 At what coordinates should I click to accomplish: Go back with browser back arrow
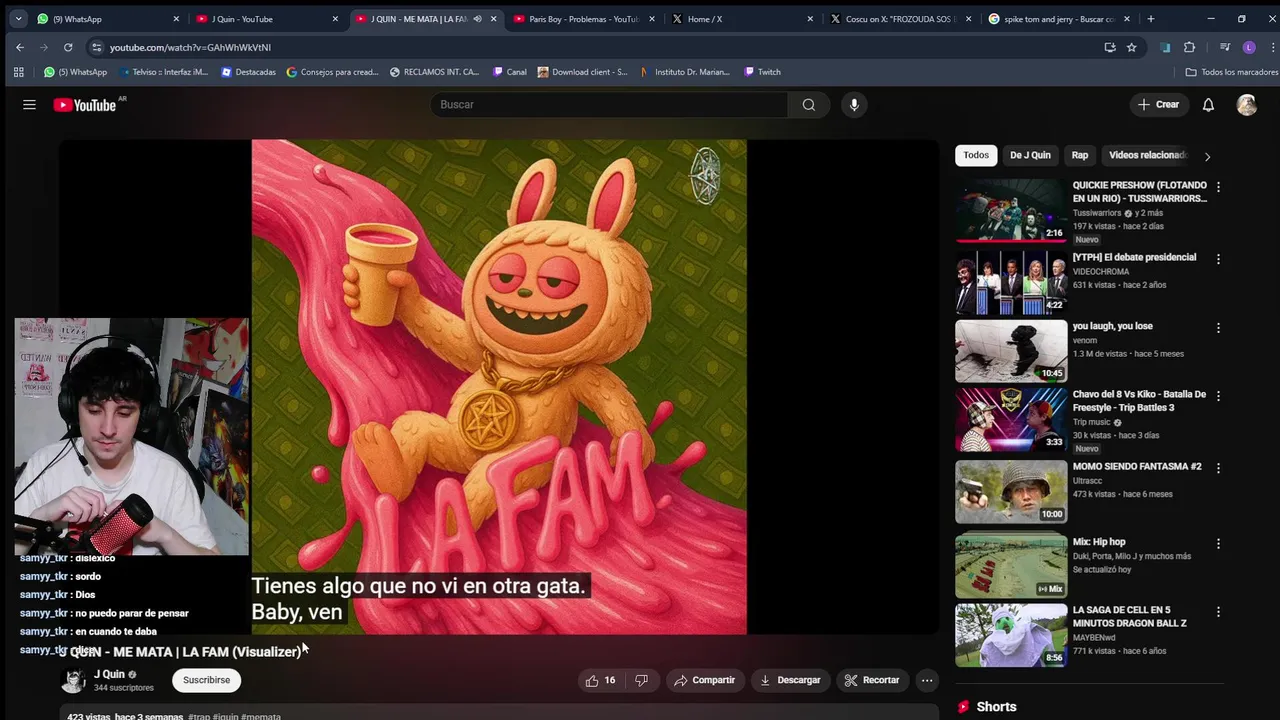click(20, 47)
